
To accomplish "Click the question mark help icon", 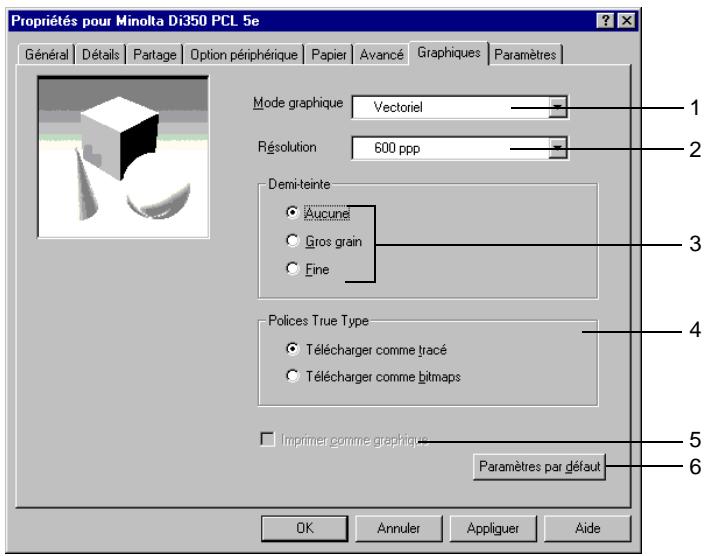I will [606, 21].
